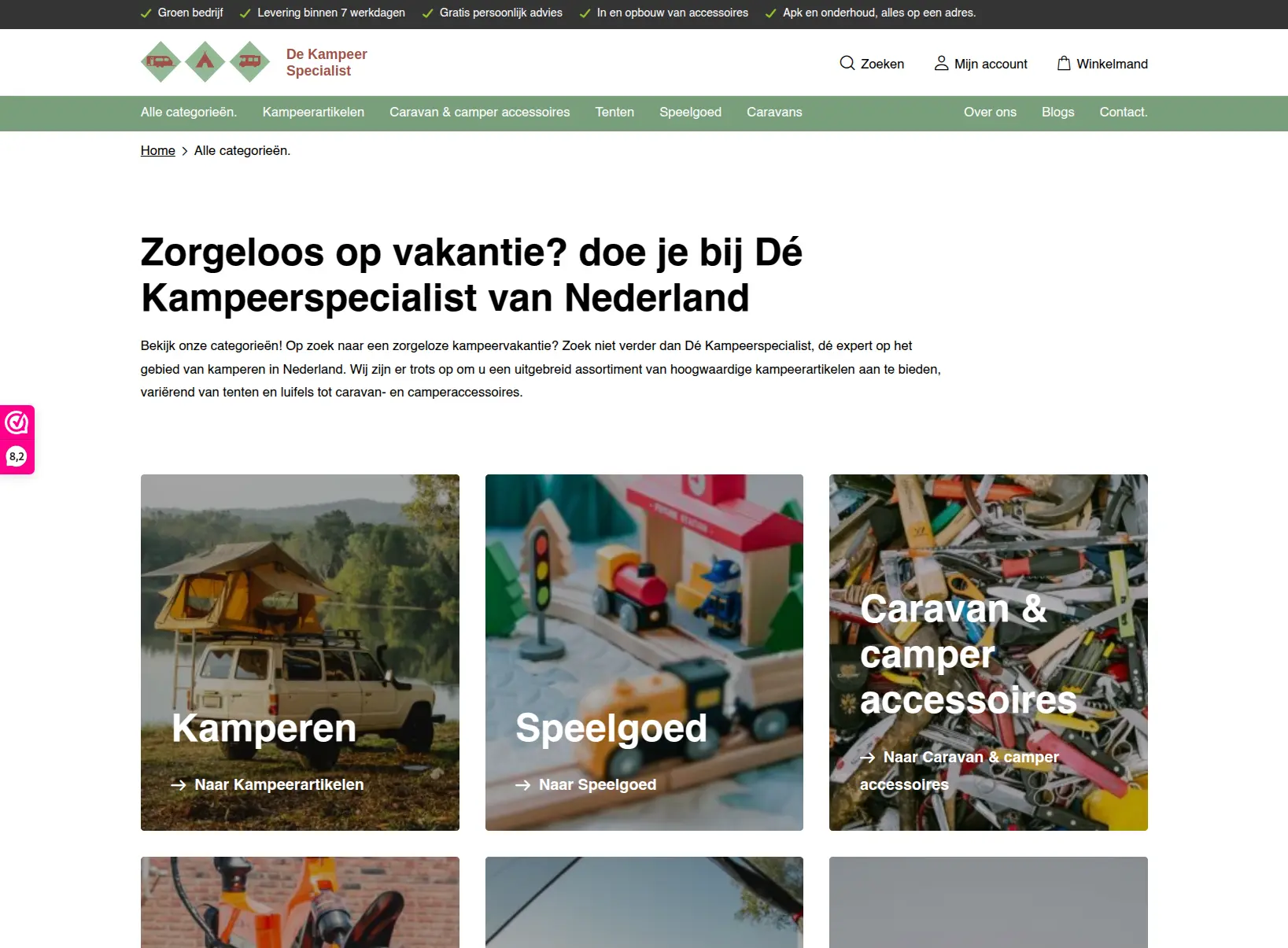Go to the Tenten menu item
Image resolution: width=1288 pixels, height=948 pixels.
(614, 112)
